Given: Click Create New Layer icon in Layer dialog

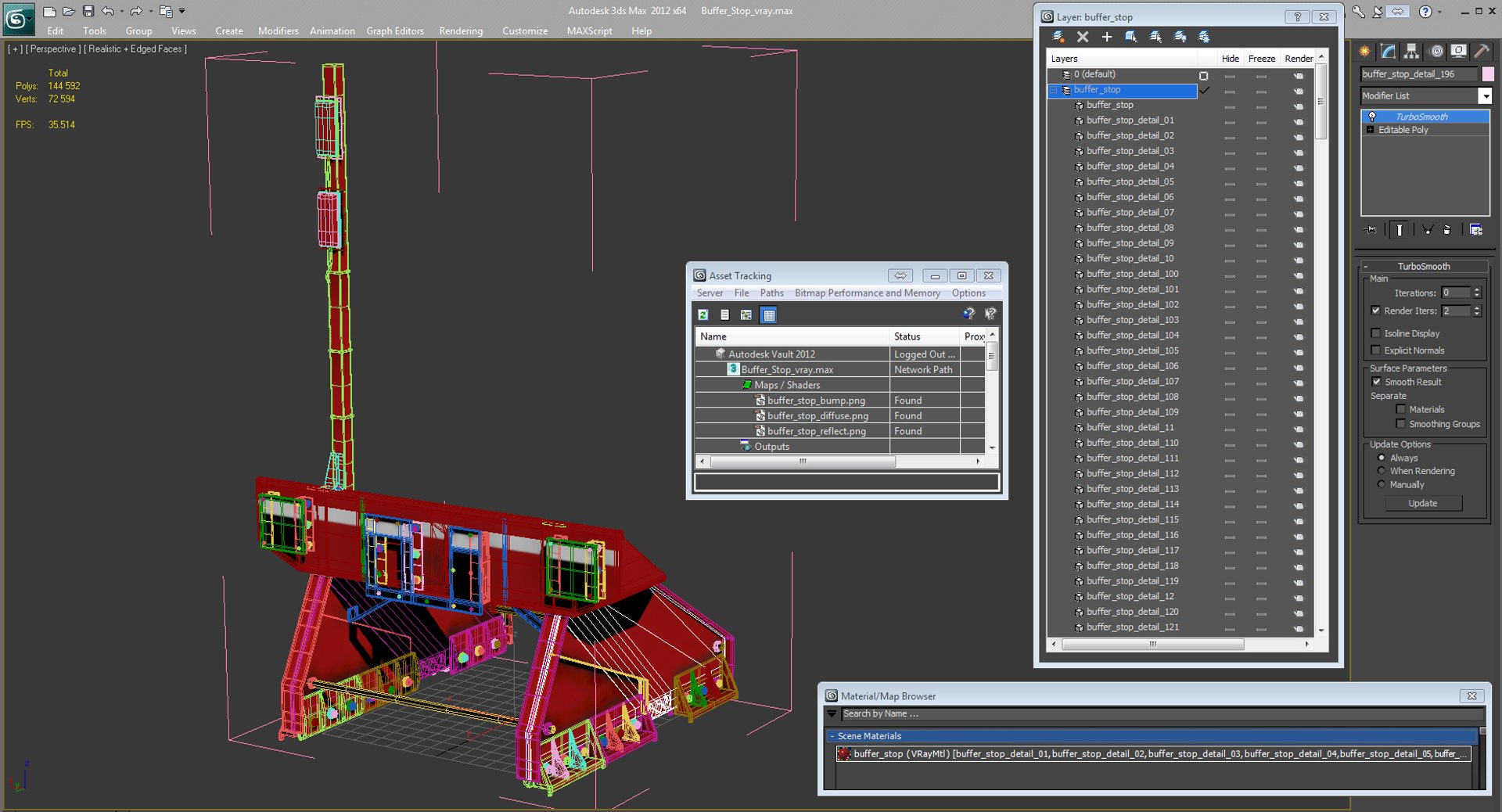Looking at the screenshot, I should coord(1058,37).
